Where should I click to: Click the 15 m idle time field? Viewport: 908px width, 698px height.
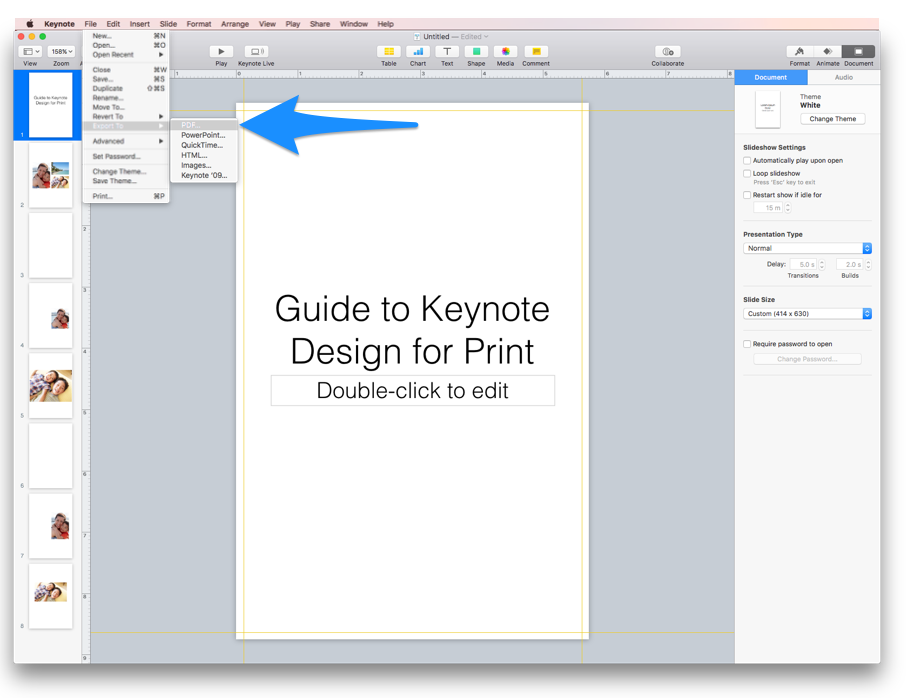tap(769, 207)
